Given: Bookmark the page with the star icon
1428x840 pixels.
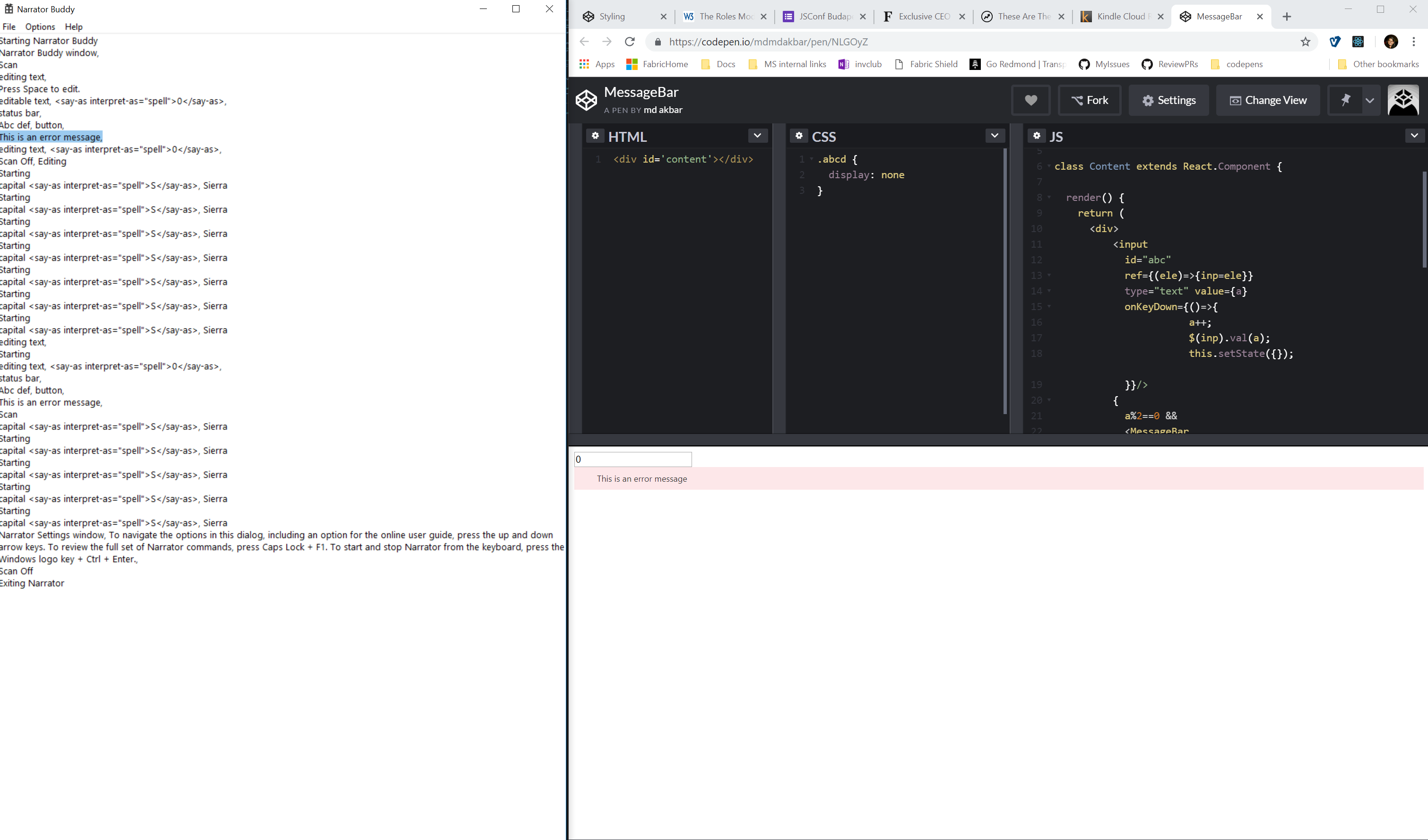Looking at the screenshot, I should [x=1305, y=42].
